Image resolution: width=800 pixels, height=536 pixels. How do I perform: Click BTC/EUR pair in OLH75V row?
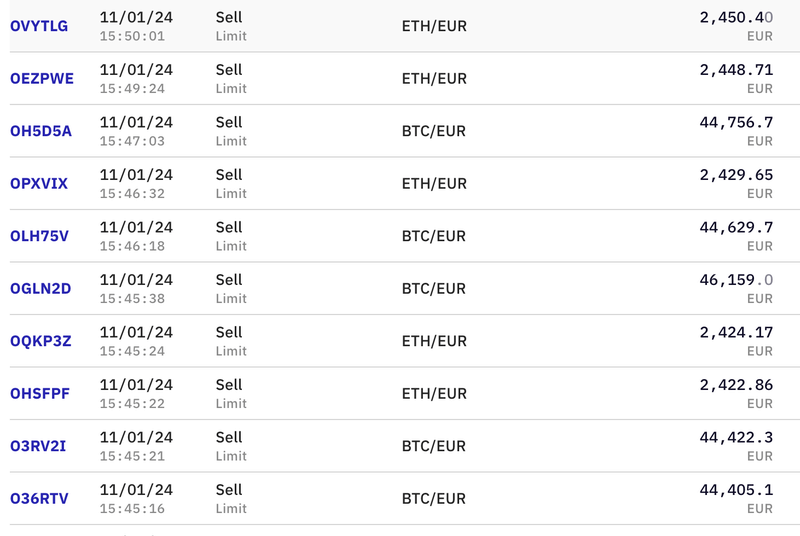pyautogui.click(x=434, y=237)
